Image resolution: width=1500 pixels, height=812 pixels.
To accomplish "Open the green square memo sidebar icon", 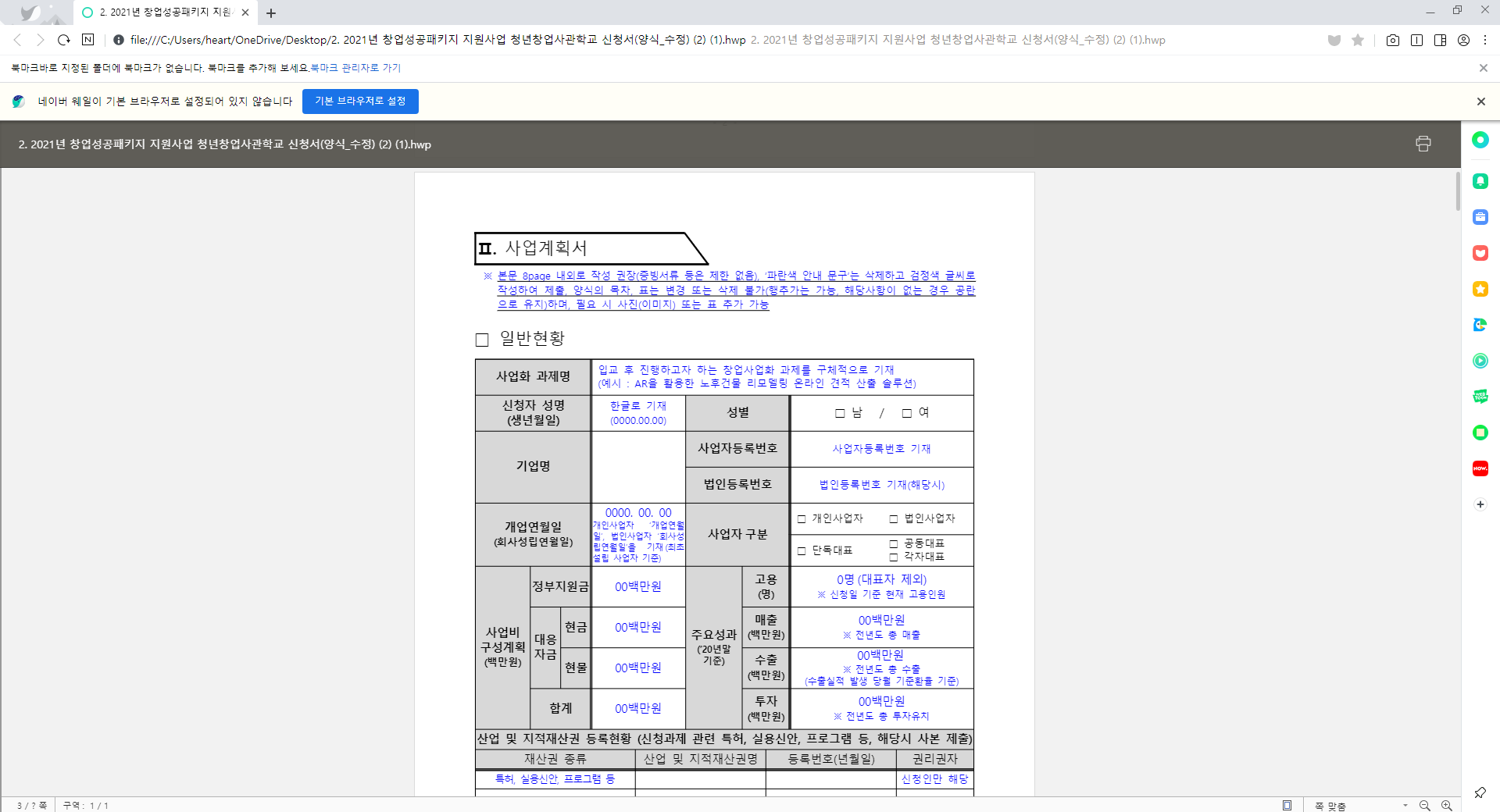I will [1480, 433].
